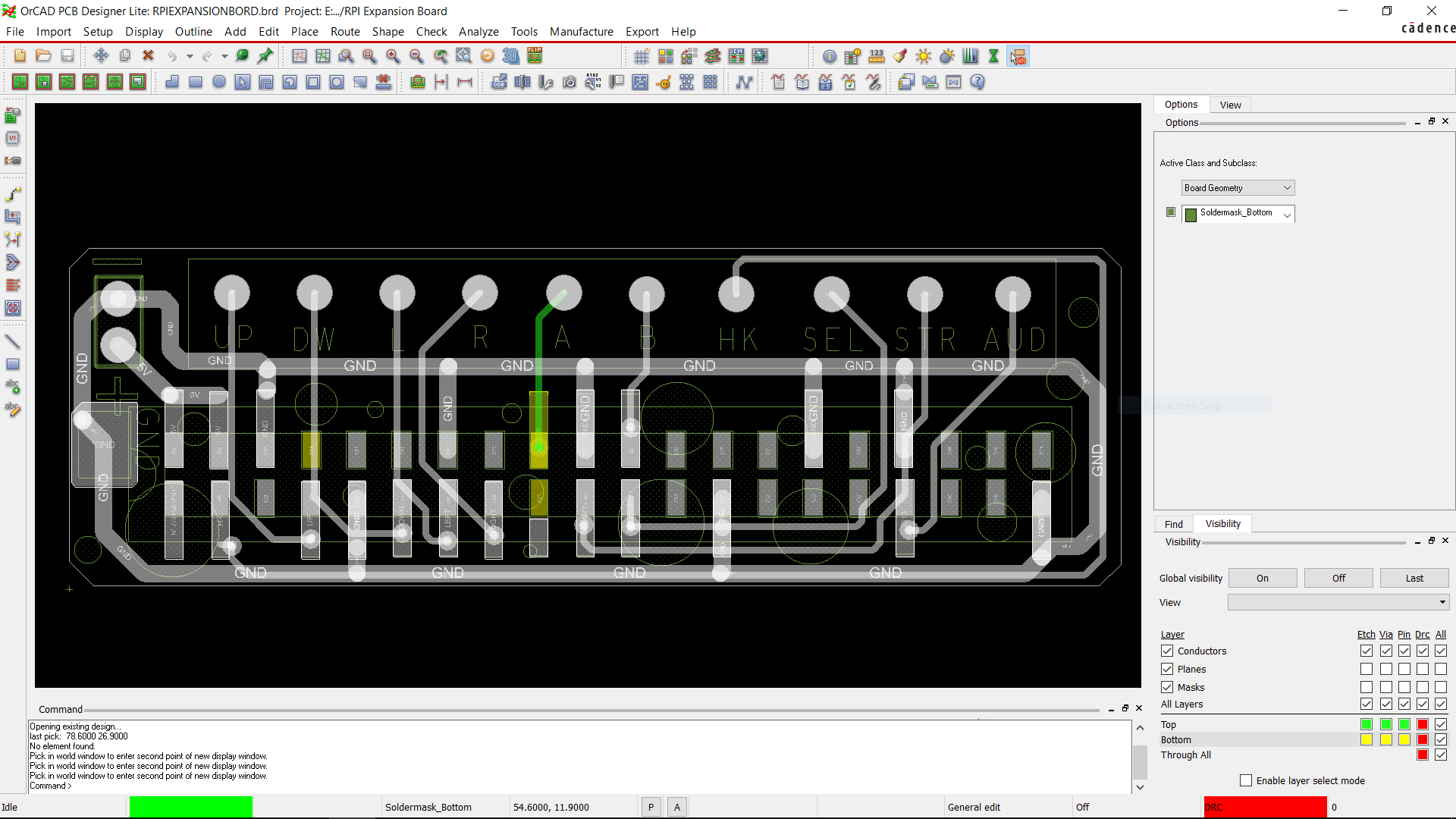This screenshot has width=1456, height=819.
Task: Click the 3D view toggle icon
Action: [512, 56]
